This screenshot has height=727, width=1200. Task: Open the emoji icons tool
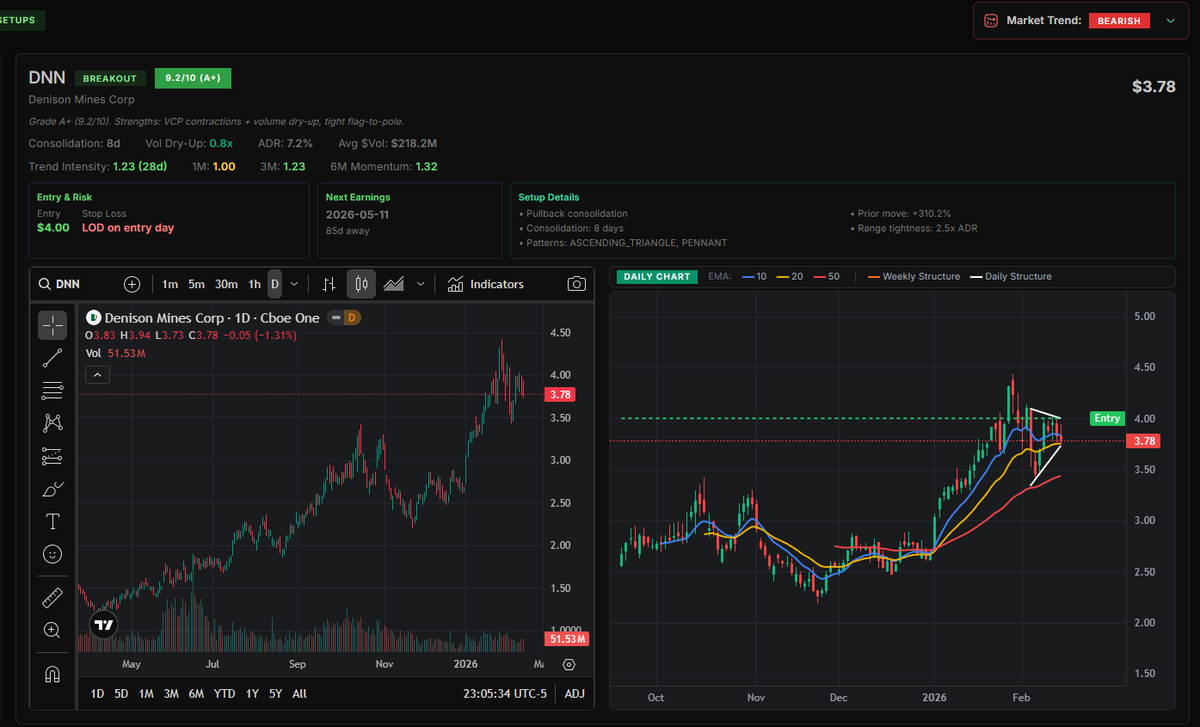click(53, 554)
